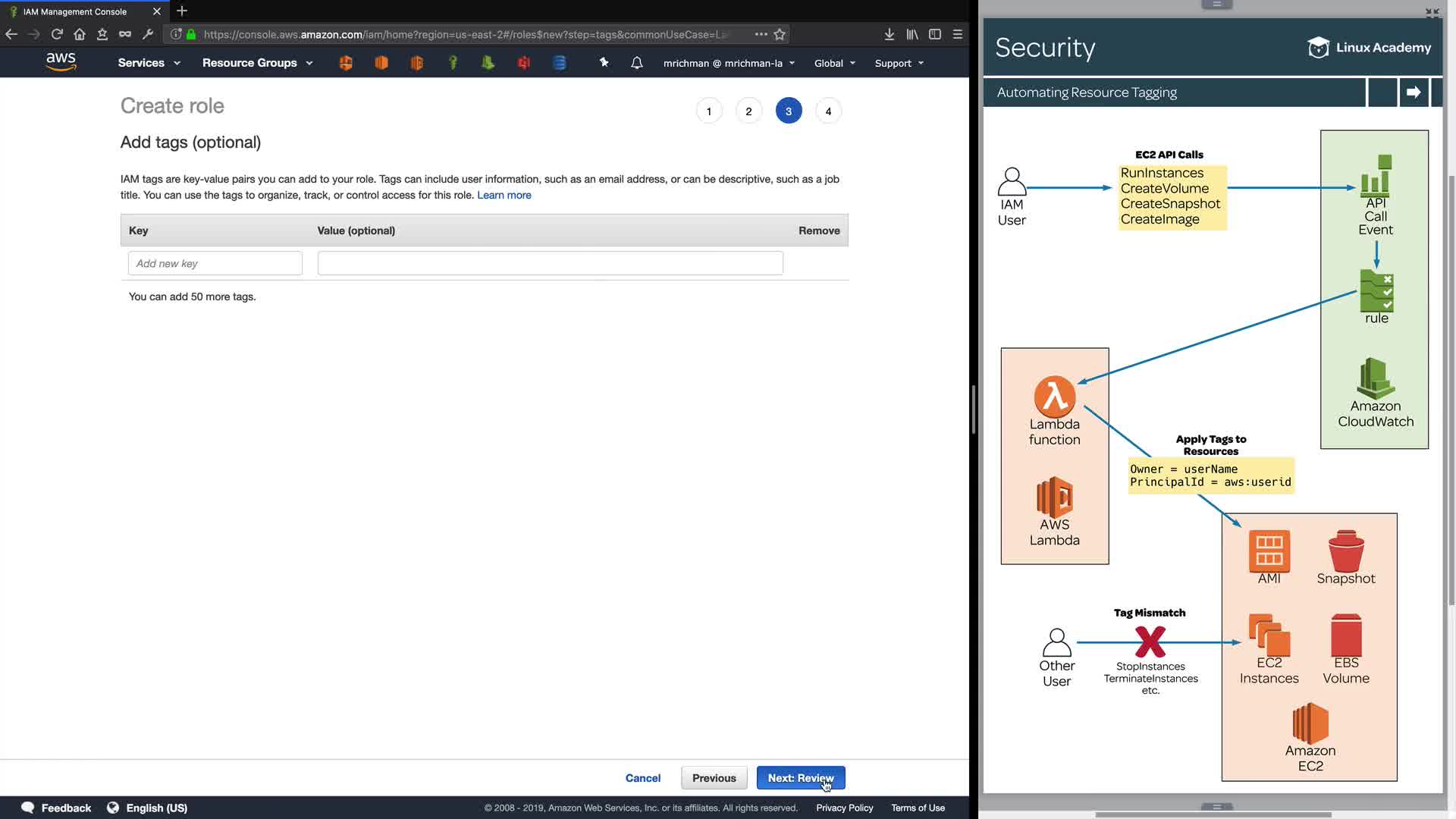Jump to step 2 of Create role
The image size is (1456, 819).
(748, 111)
